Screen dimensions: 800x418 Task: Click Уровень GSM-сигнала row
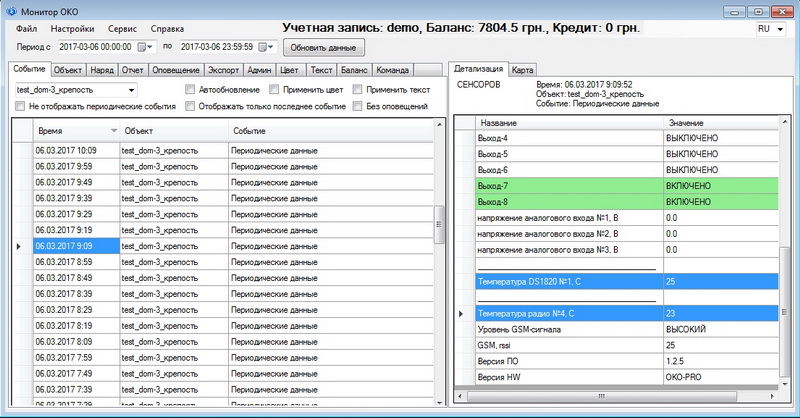pos(627,329)
